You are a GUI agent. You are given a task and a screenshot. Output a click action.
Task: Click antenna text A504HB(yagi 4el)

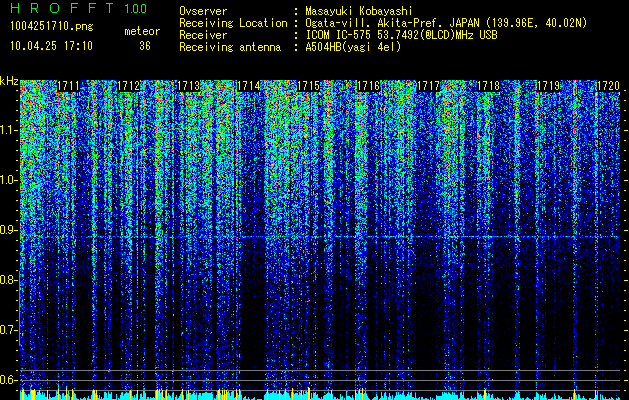click(x=353, y=47)
